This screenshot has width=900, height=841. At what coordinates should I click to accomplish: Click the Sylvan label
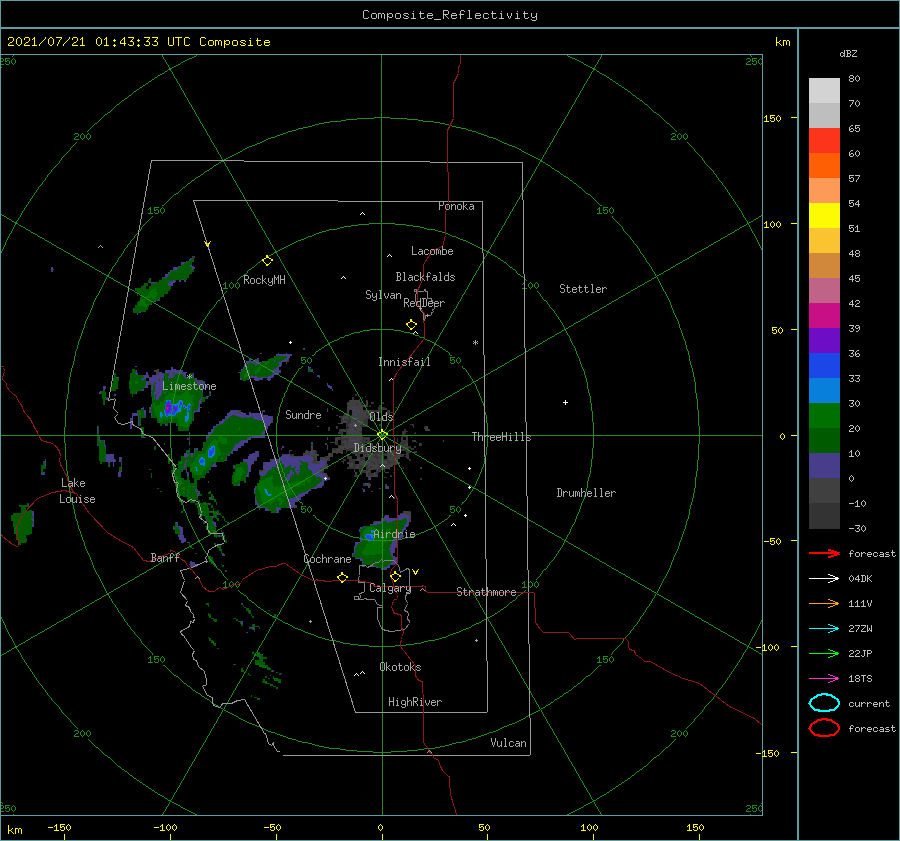click(383, 295)
